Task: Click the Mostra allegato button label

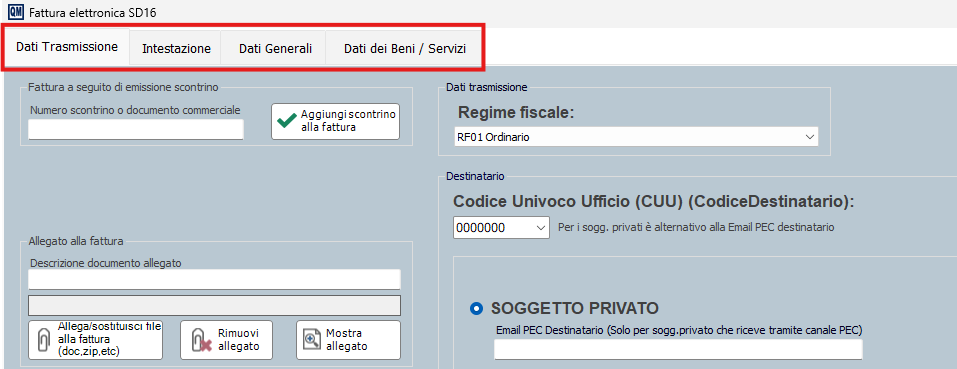Action: 347,340
